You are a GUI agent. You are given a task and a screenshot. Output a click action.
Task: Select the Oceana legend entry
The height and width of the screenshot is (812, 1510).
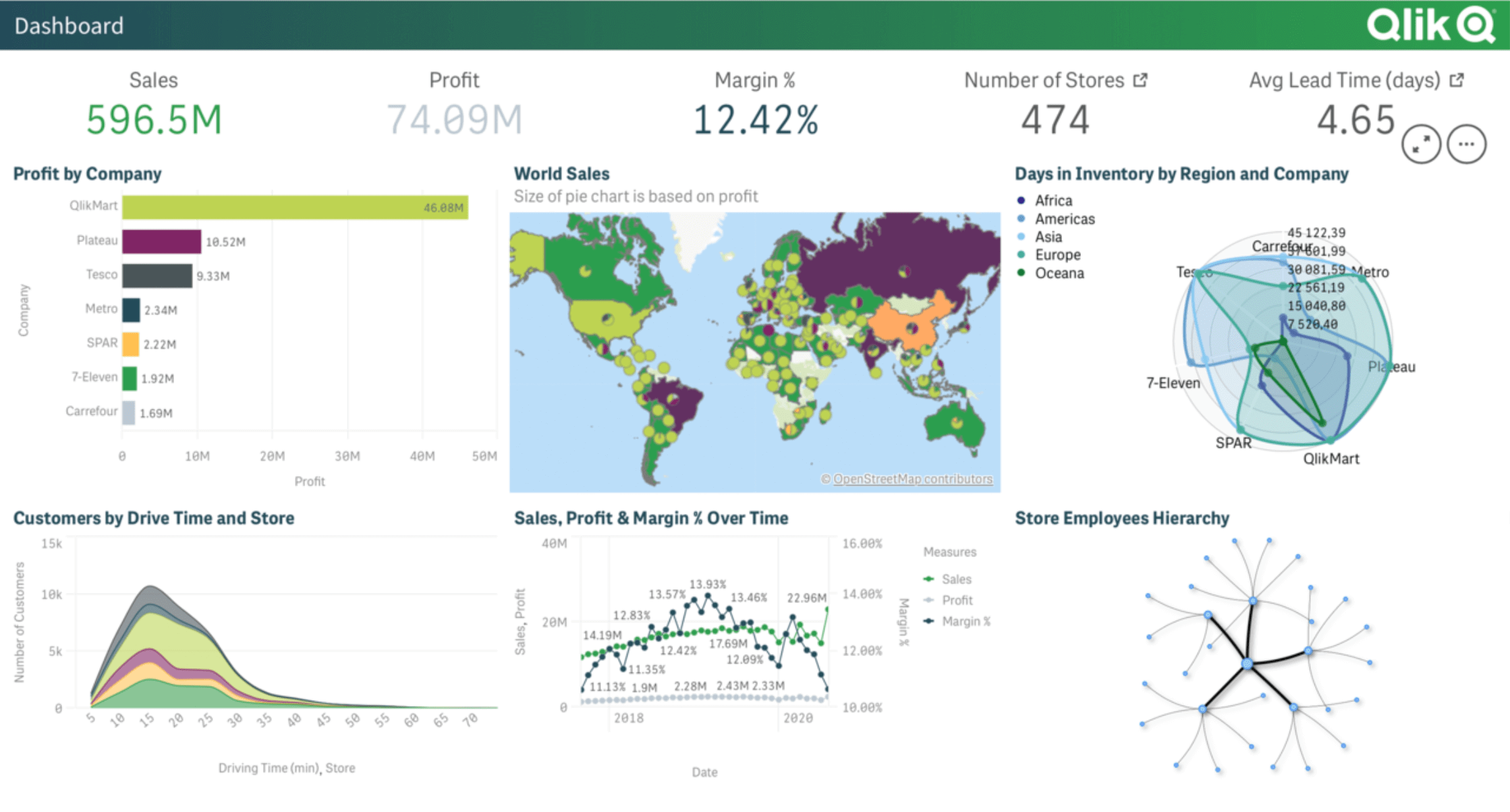1059,273
